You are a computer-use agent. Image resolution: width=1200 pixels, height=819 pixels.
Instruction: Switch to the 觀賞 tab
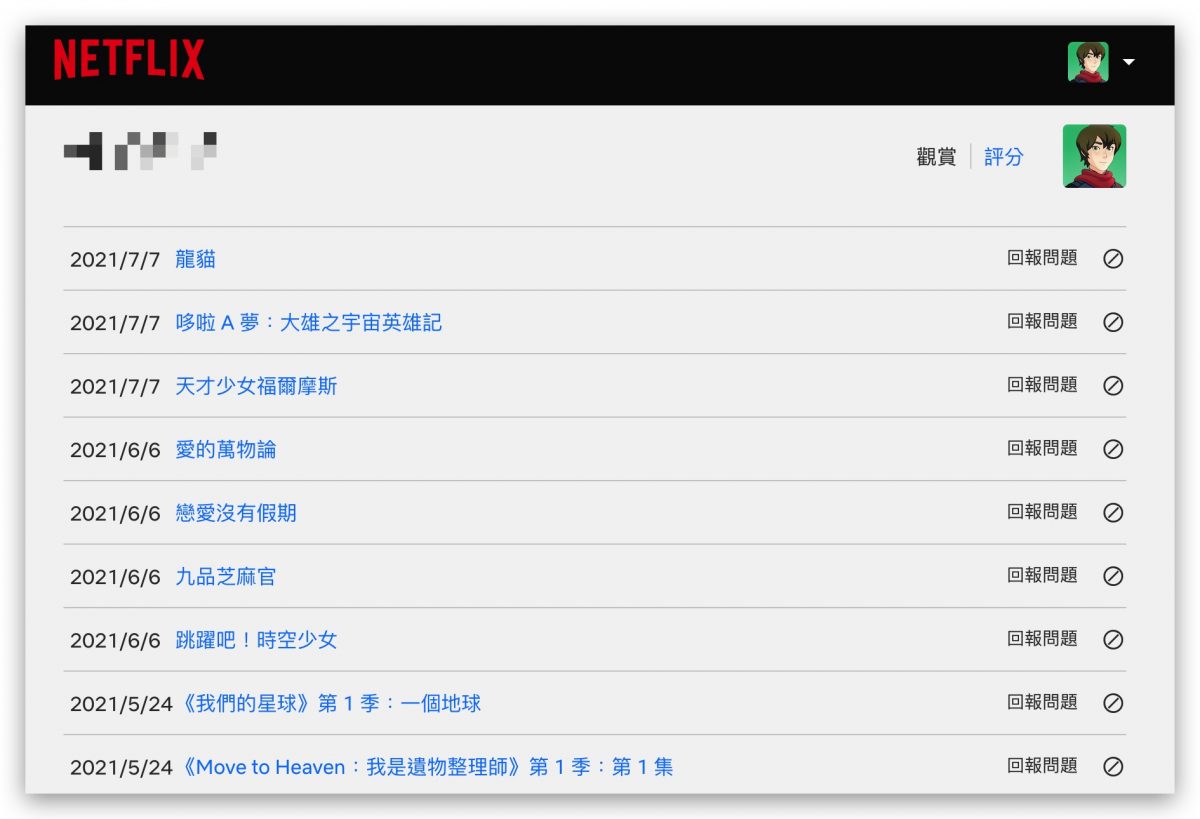pyautogui.click(x=936, y=157)
